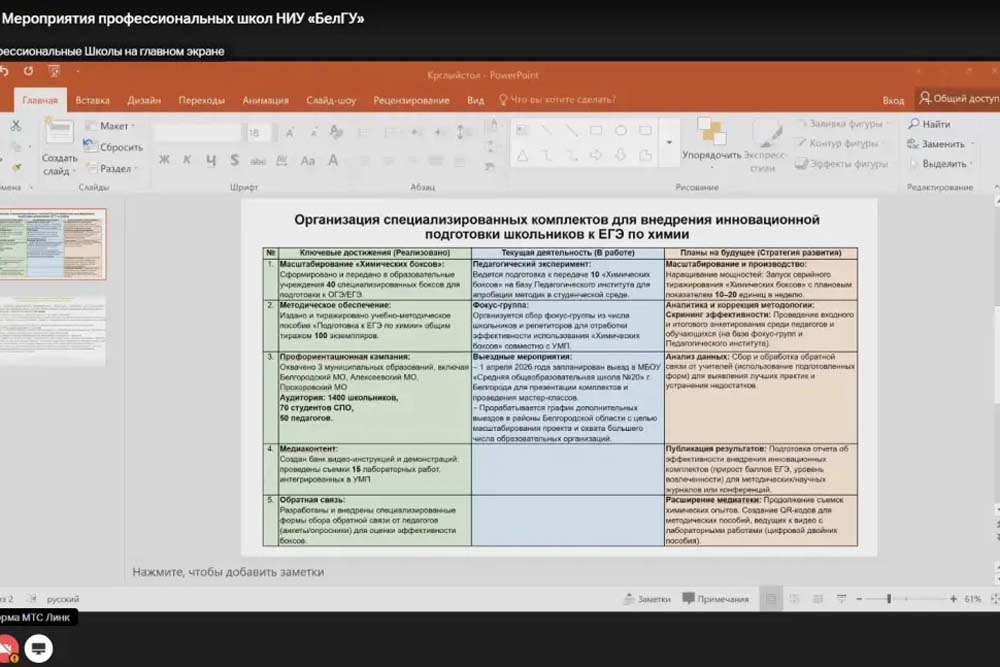Image resolution: width=1000 pixels, height=667 pixels.
Task: Select the second slide thumbnail
Action: pos(53,330)
